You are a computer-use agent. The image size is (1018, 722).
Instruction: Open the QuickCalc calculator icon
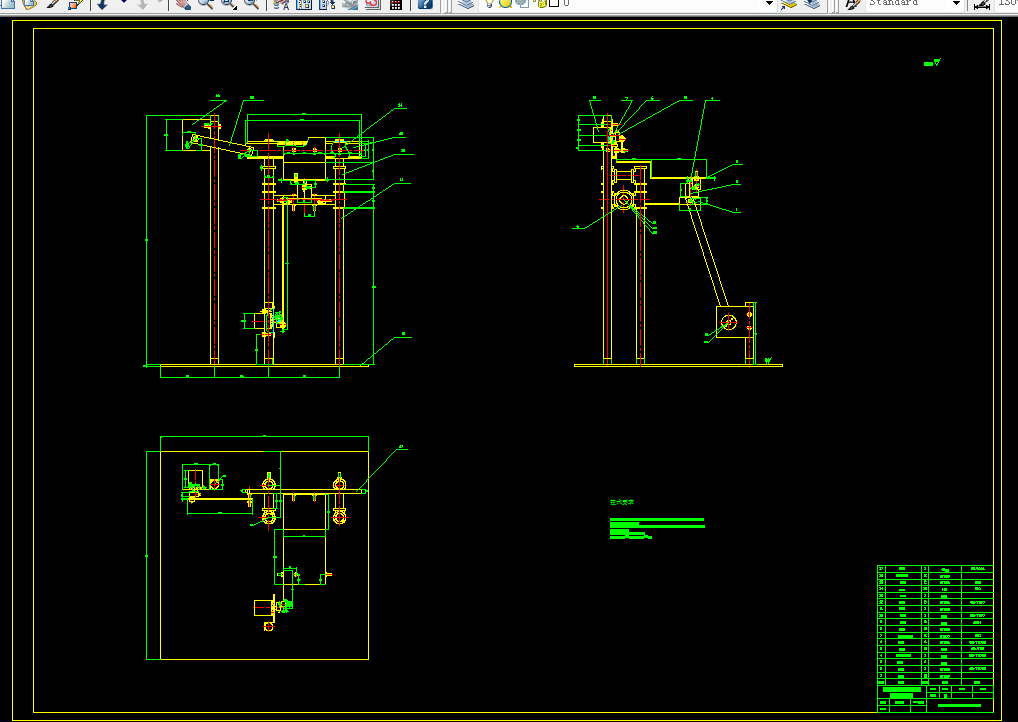tap(395, 4)
